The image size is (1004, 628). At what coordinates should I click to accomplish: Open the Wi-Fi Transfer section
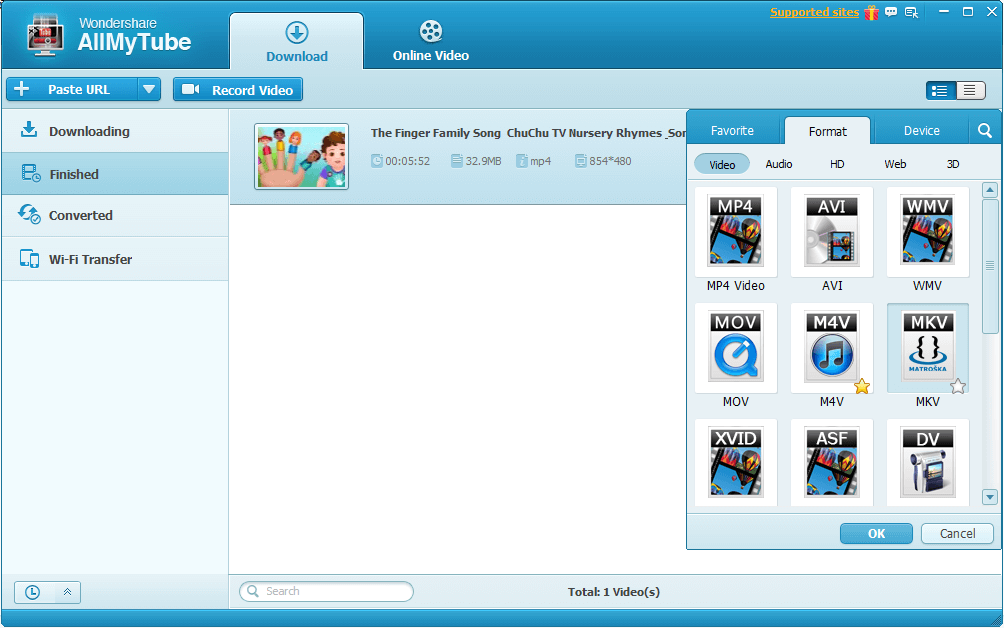point(115,259)
